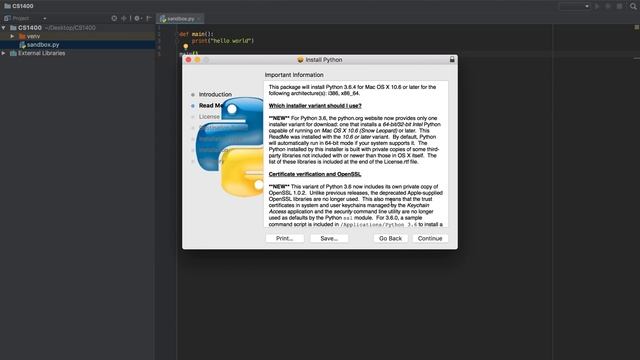Select the CS1400 root in project tree
The width and height of the screenshot is (640, 360).
29,28
